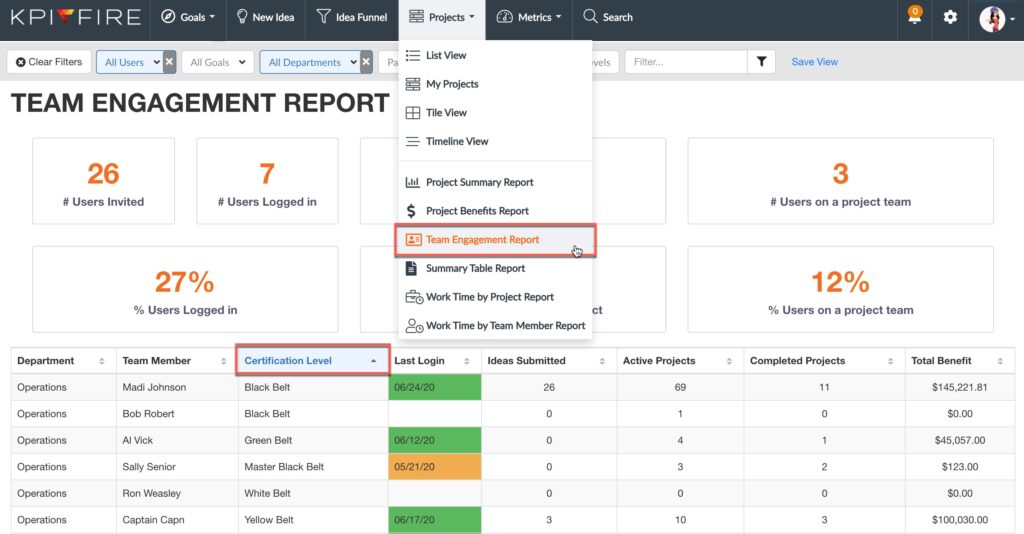Screen dimensions: 1024x534
Task: Click Clear Filters button
Action: click(x=49, y=62)
